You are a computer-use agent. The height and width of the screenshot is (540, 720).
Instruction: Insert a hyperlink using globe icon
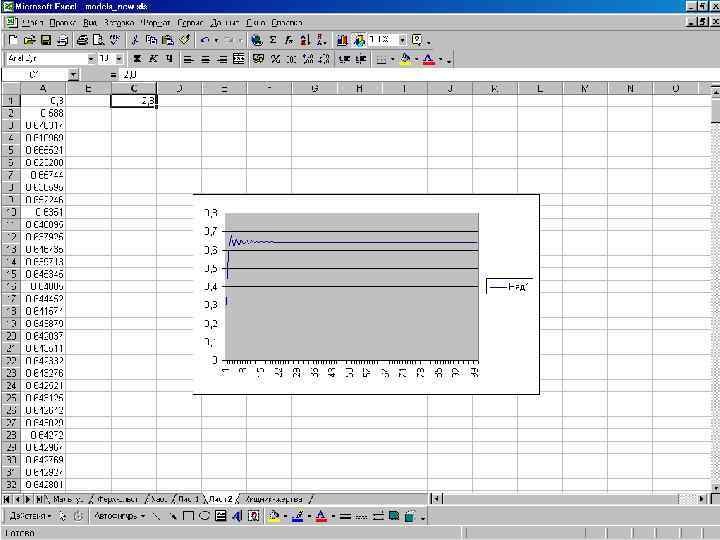click(x=256, y=40)
